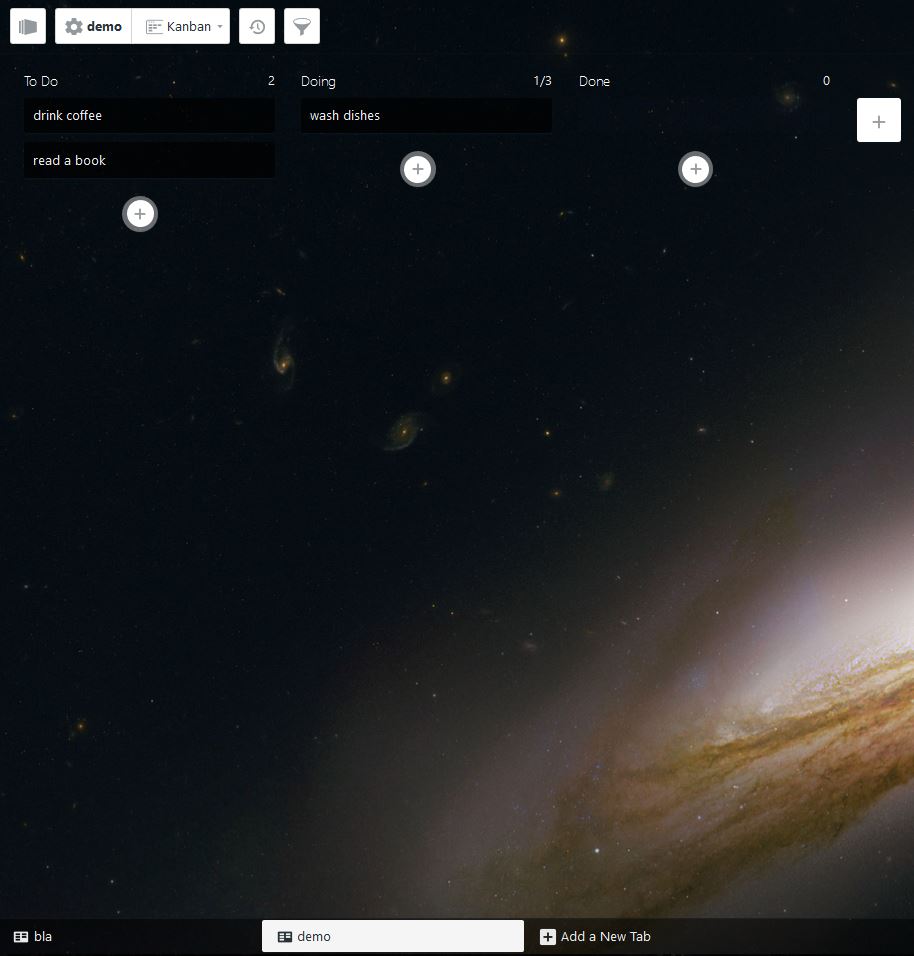Click the board icon on the bla tab
This screenshot has width=914, height=956.
pyautogui.click(x=21, y=936)
